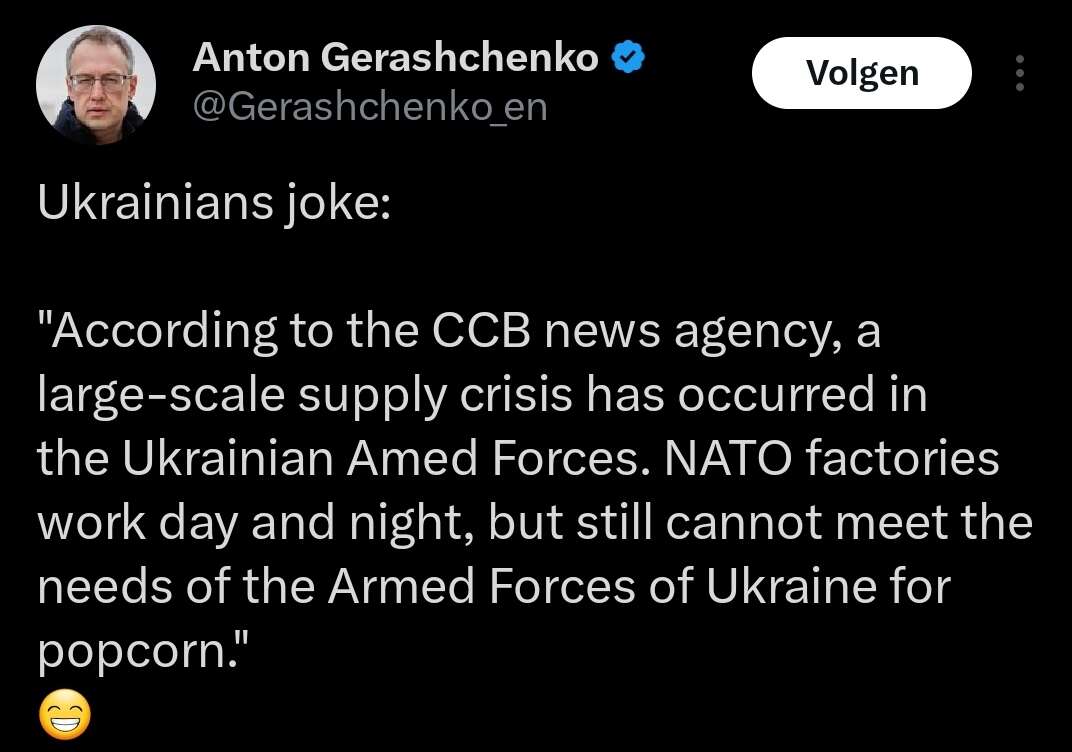Click the word 'factories' in the tweet
The height and width of the screenshot is (752, 1072).
point(902,458)
